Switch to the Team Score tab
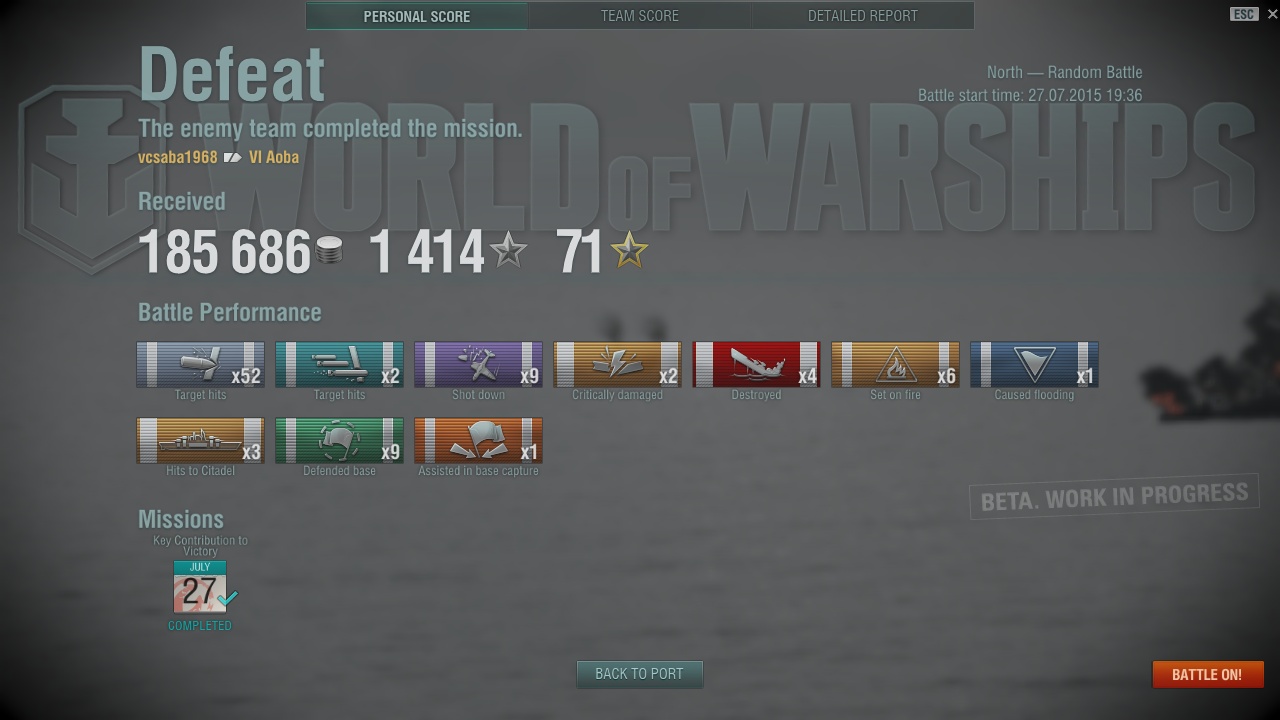 pos(640,16)
